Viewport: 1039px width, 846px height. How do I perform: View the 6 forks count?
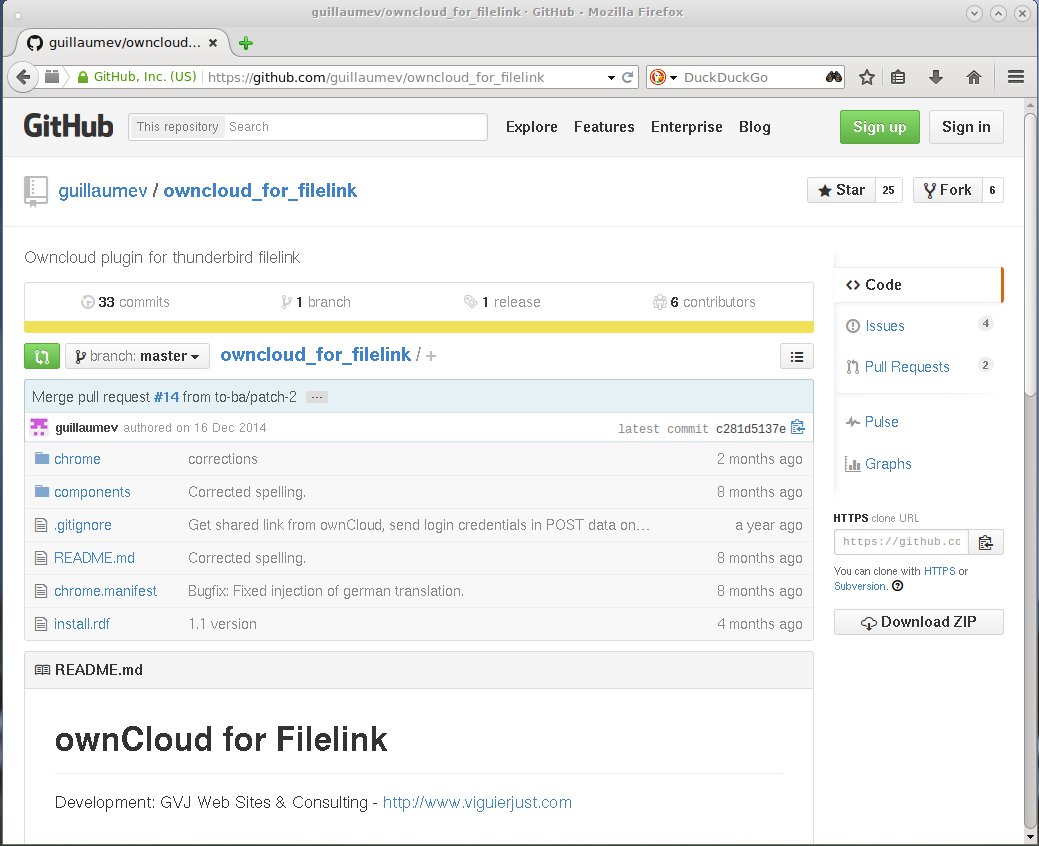(993, 190)
